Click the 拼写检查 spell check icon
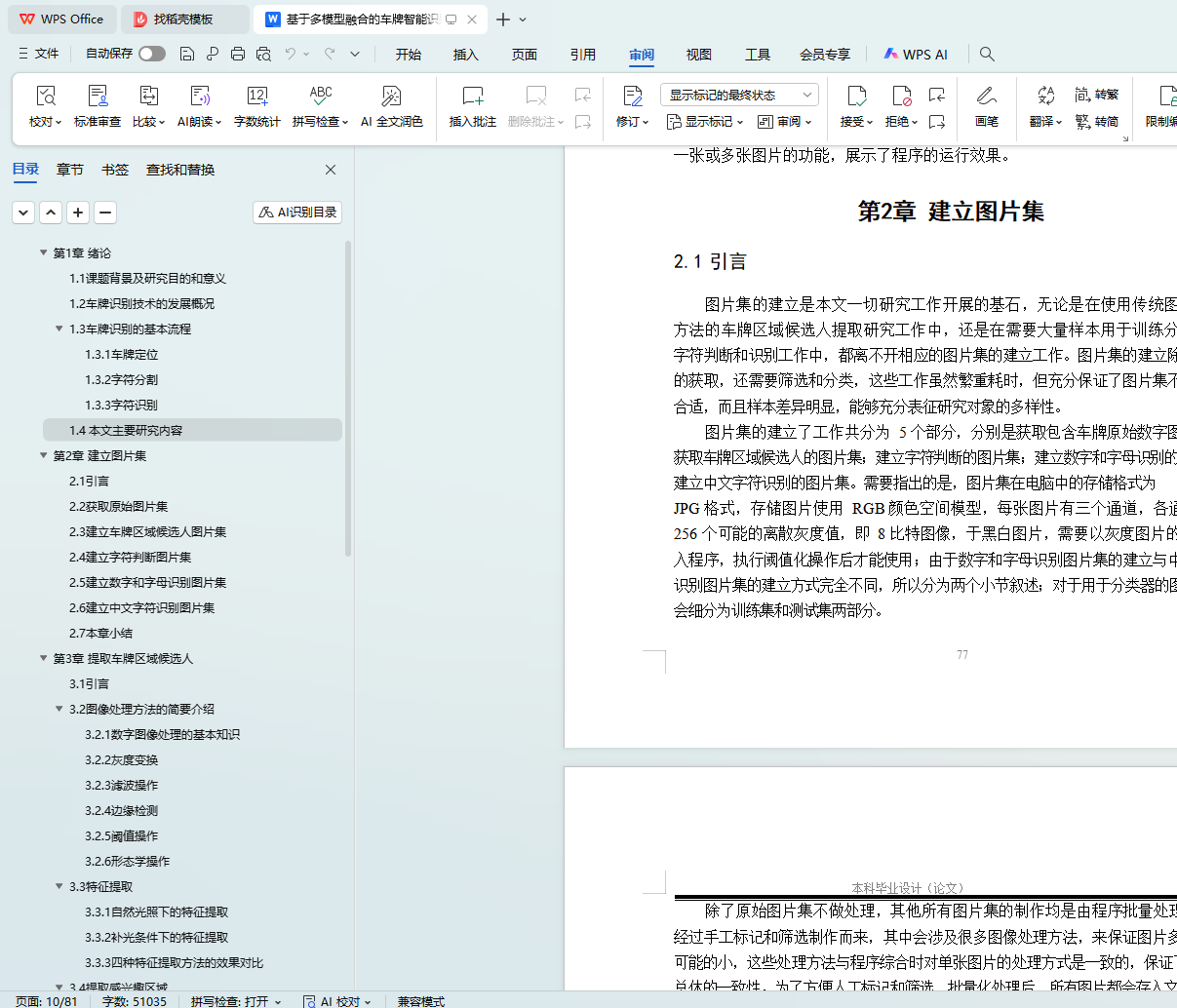 pyautogui.click(x=320, y=97)
